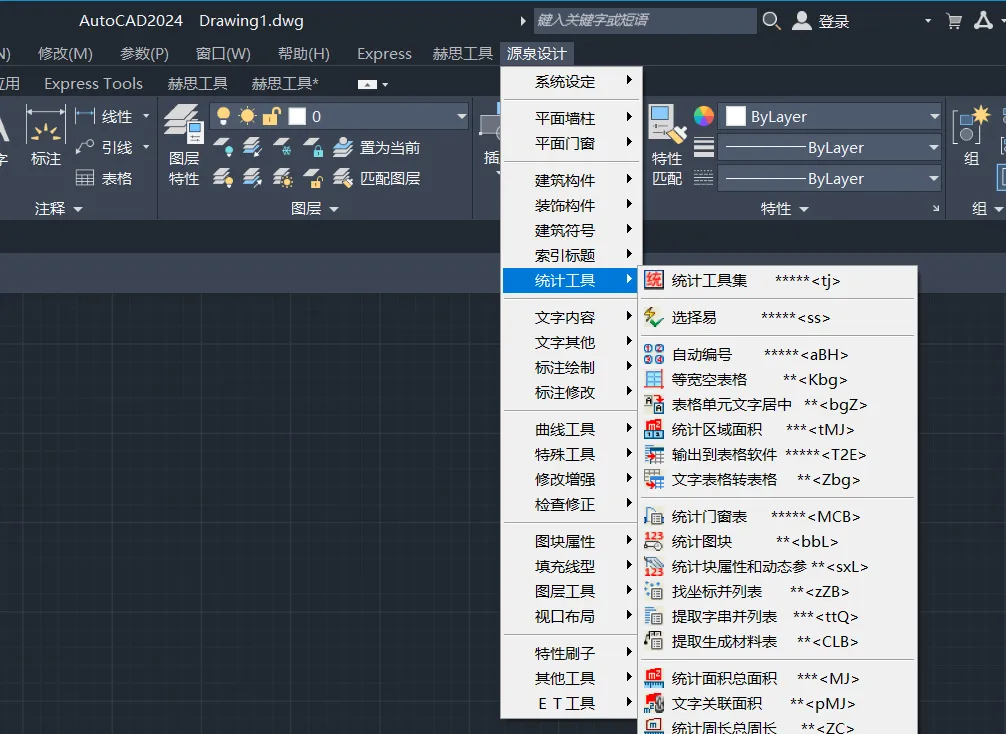Viewport: 1006px width, 734px height.
Task: Choose 输出到表格软件 export icon
Action: [653, 454]
